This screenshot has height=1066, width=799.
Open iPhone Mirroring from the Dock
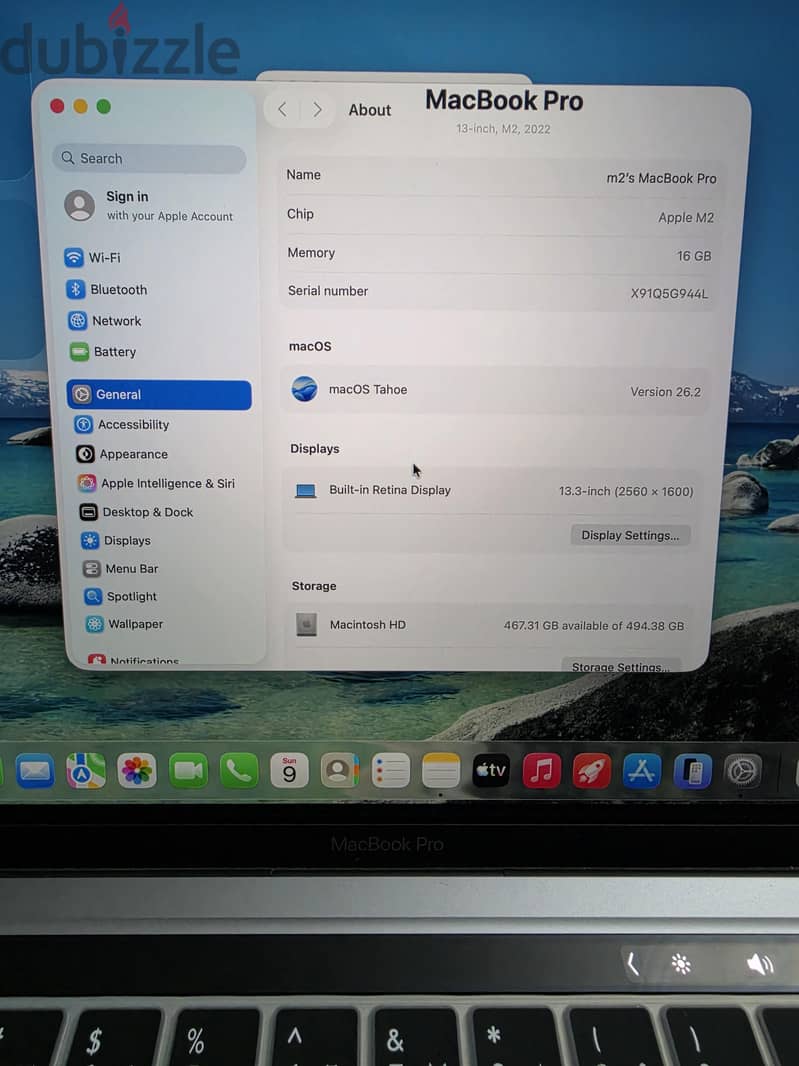(692, 772)
